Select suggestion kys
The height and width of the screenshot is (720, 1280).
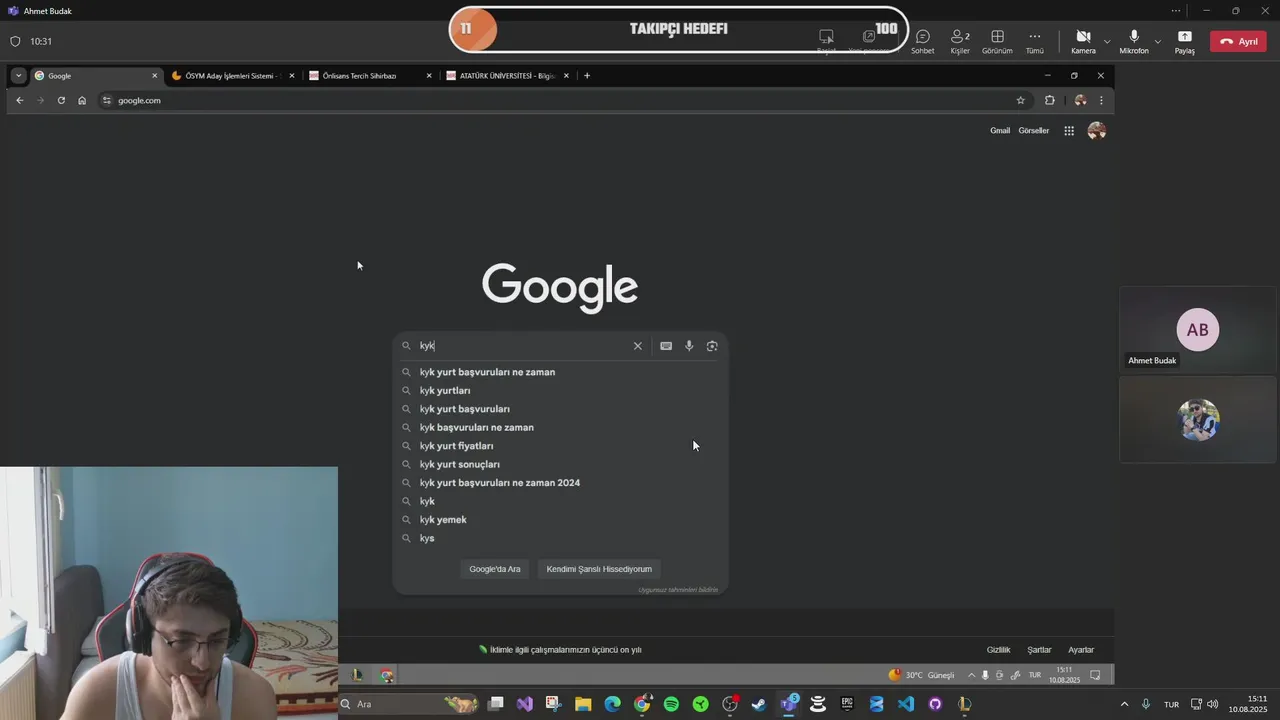[x=560, y=538]
